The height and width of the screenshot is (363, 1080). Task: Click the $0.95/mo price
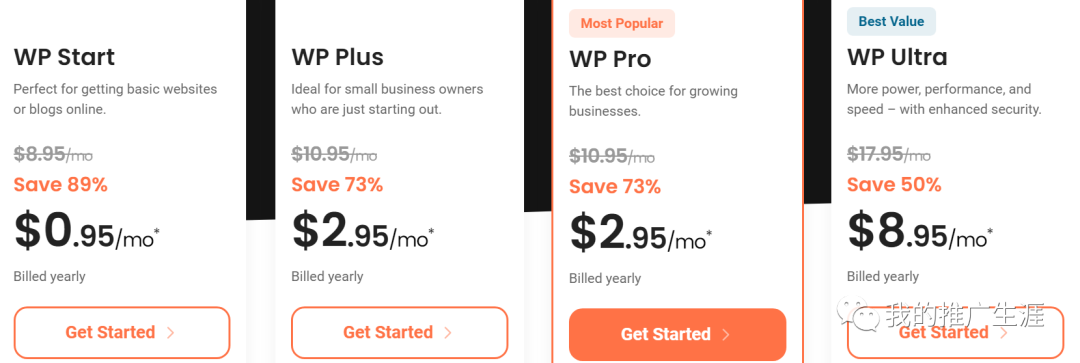click(x=87, y=231)
